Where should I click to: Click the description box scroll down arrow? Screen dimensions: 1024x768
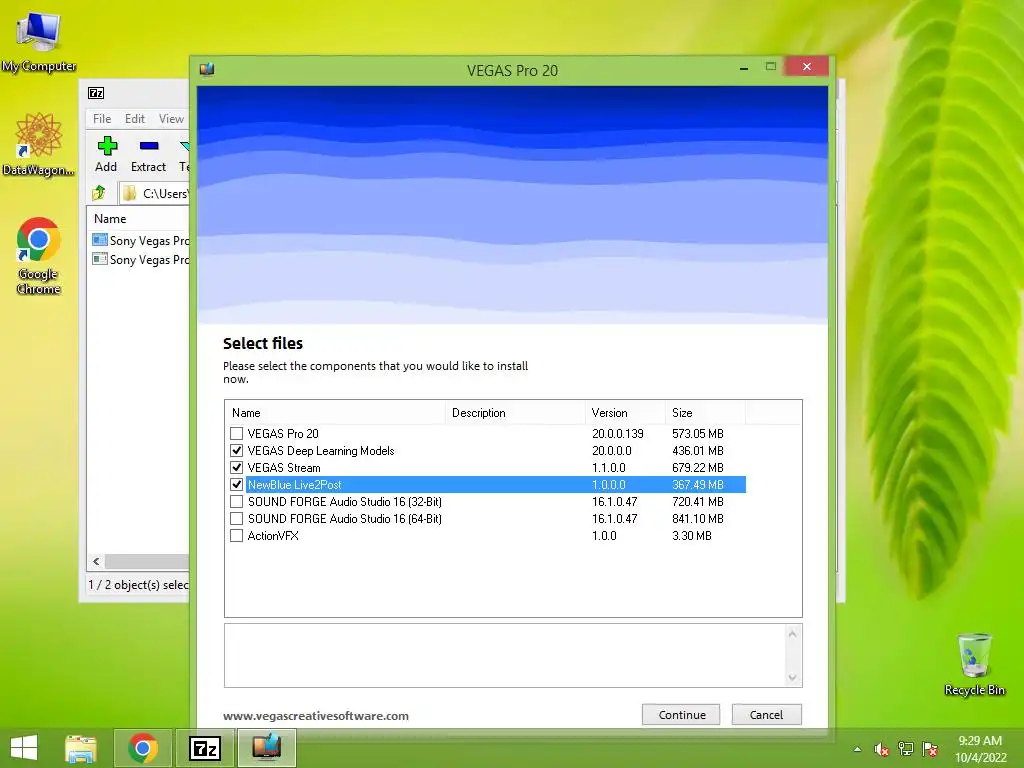click(x=792, y=677)
